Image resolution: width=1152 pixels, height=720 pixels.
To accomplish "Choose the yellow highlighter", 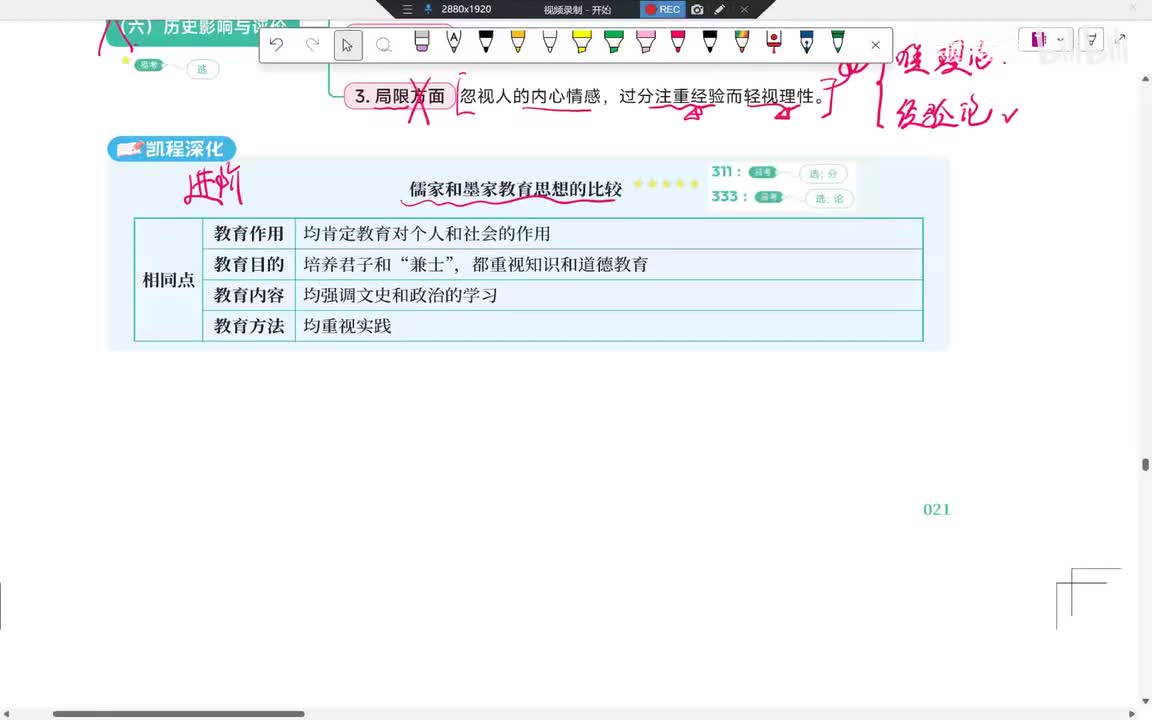I will (582, 41).
